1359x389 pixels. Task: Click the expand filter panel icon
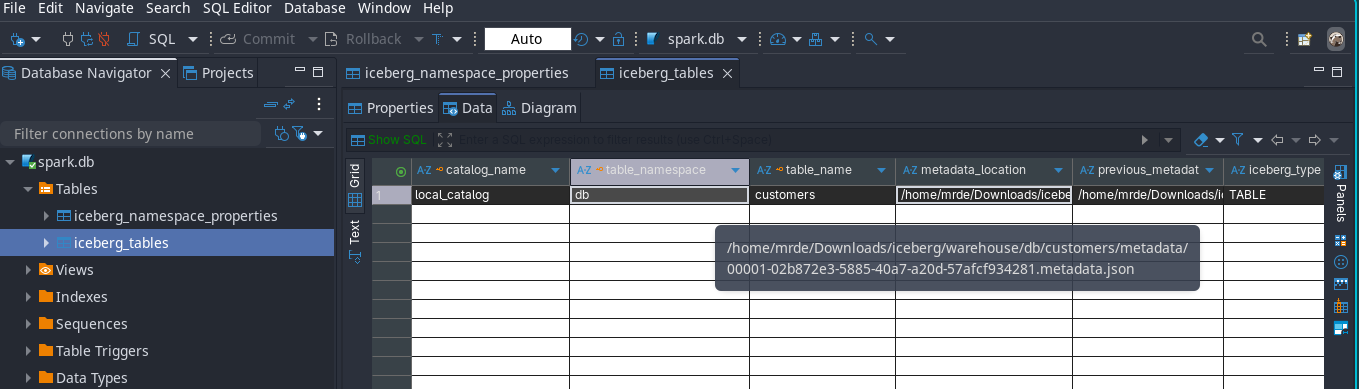(x=446, y=140)
